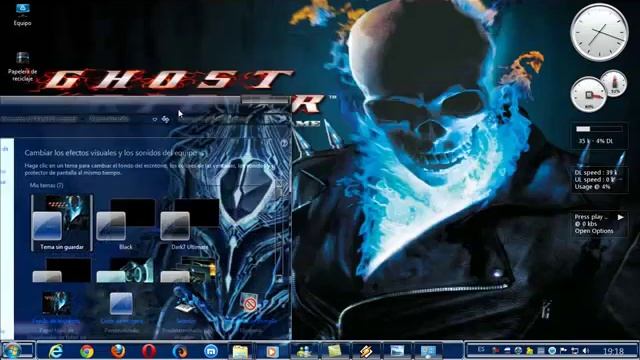Click the analog clock gadget
Image resolution: width=640 pixels, height=360 pixels.
coord(599,33)
